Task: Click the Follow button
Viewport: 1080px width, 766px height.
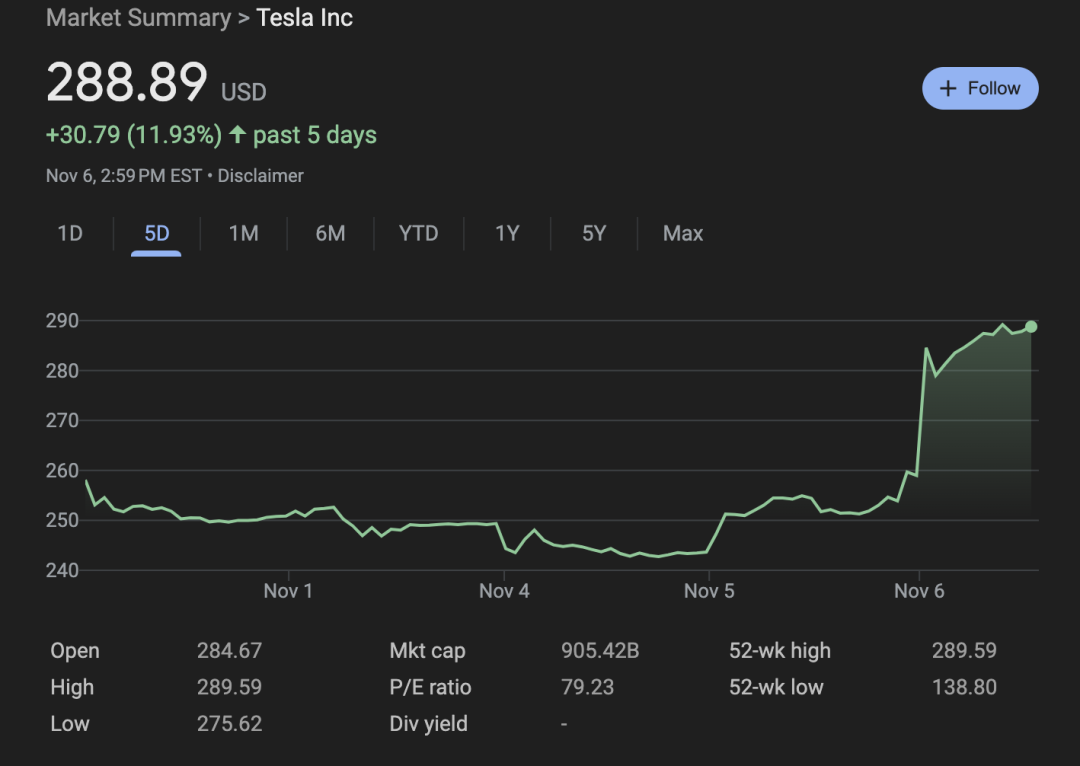Action: click(980, 88)
